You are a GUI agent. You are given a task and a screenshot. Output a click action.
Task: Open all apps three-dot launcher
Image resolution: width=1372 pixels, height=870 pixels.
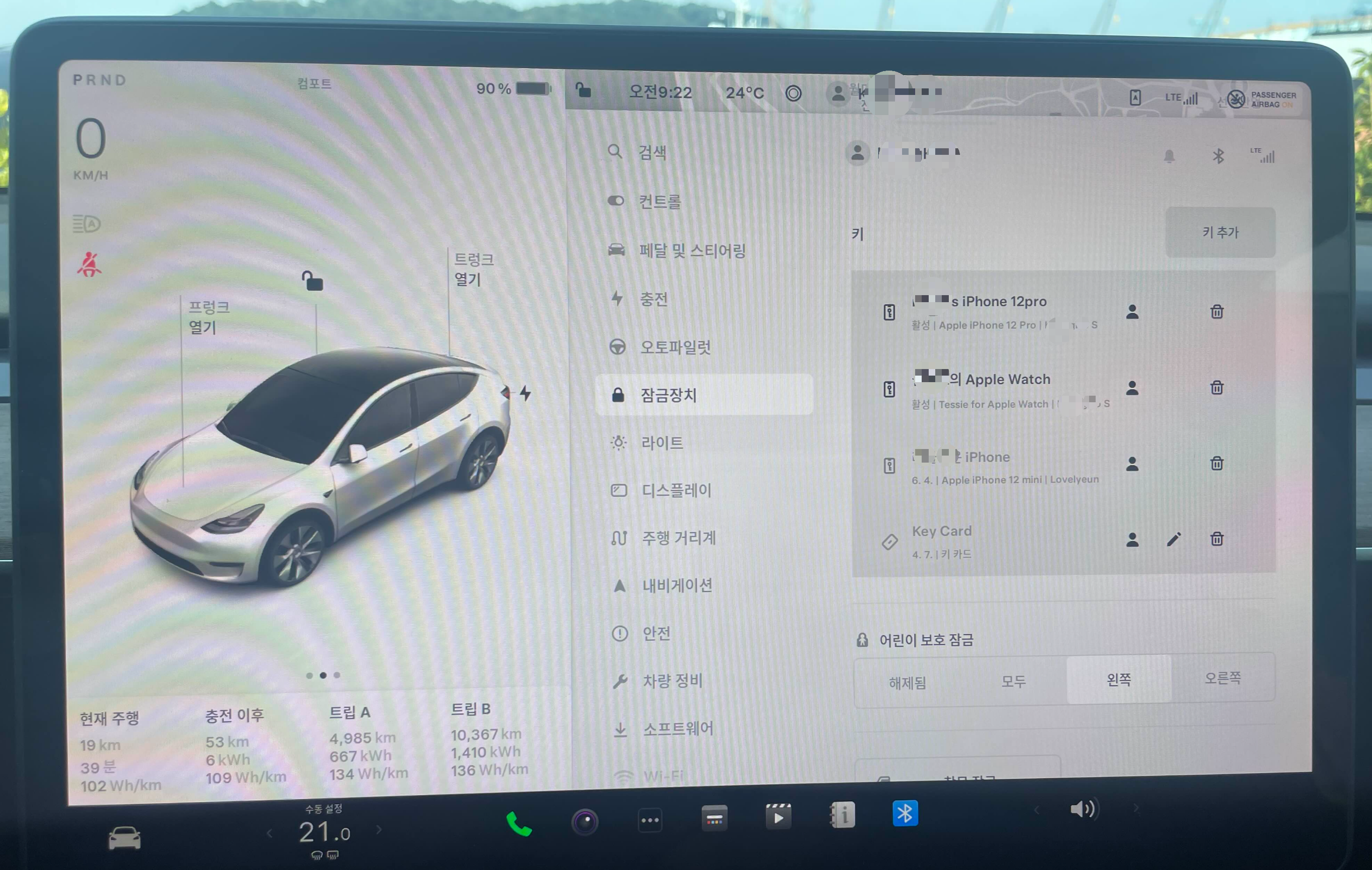pos(650,820)
